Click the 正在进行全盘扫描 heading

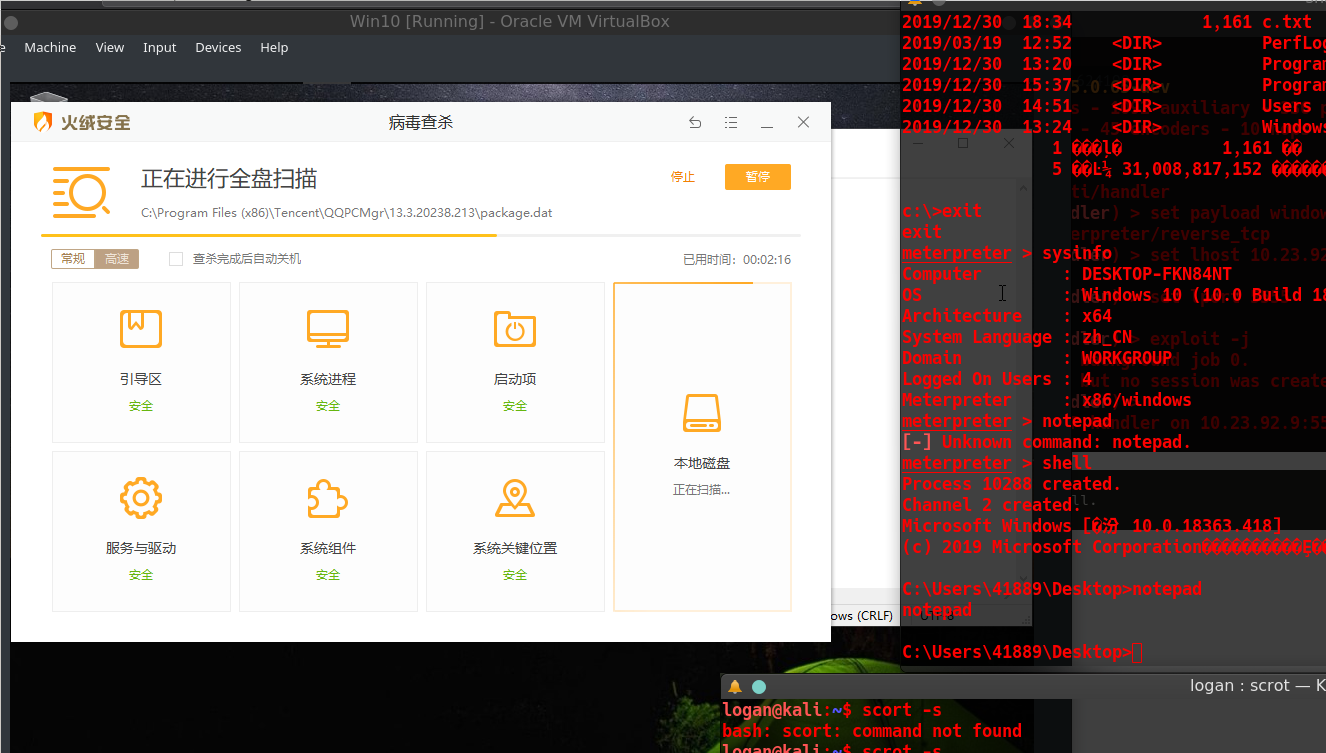pos(229,179)
